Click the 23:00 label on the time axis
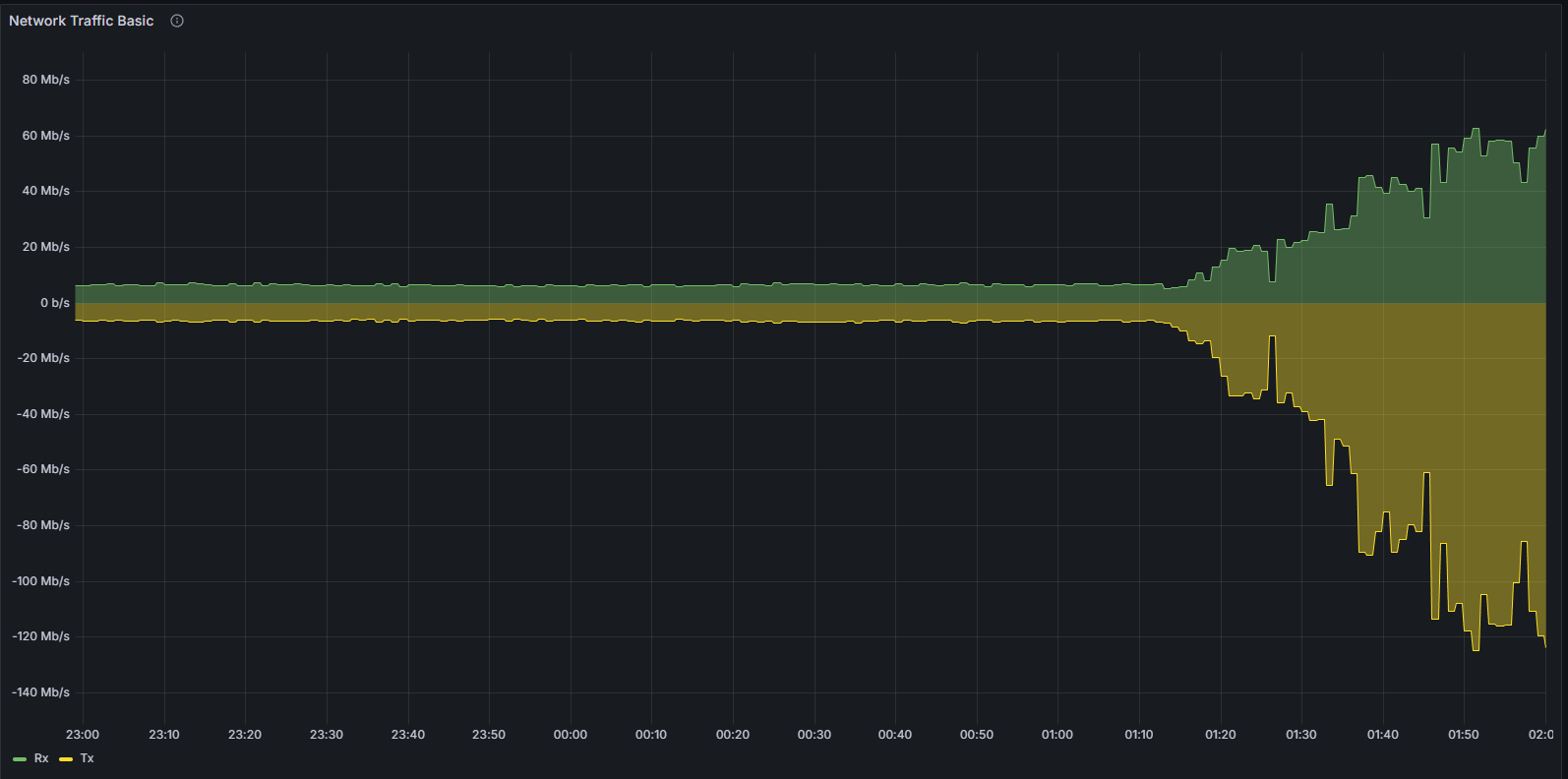Screen dimensions: 1568x779 [83, 735]
